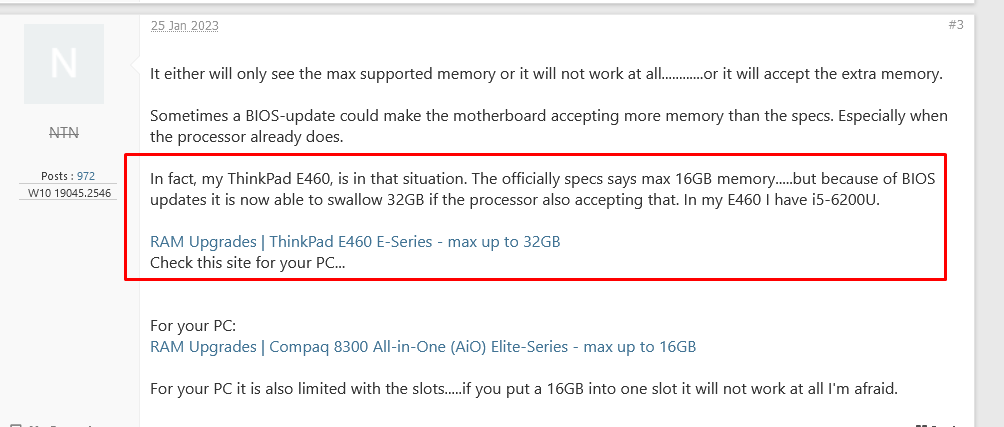The image size is (1004, 427).
Task: Open the #3 post permalink
Action: pyautogui.click(x=955, y=25)
